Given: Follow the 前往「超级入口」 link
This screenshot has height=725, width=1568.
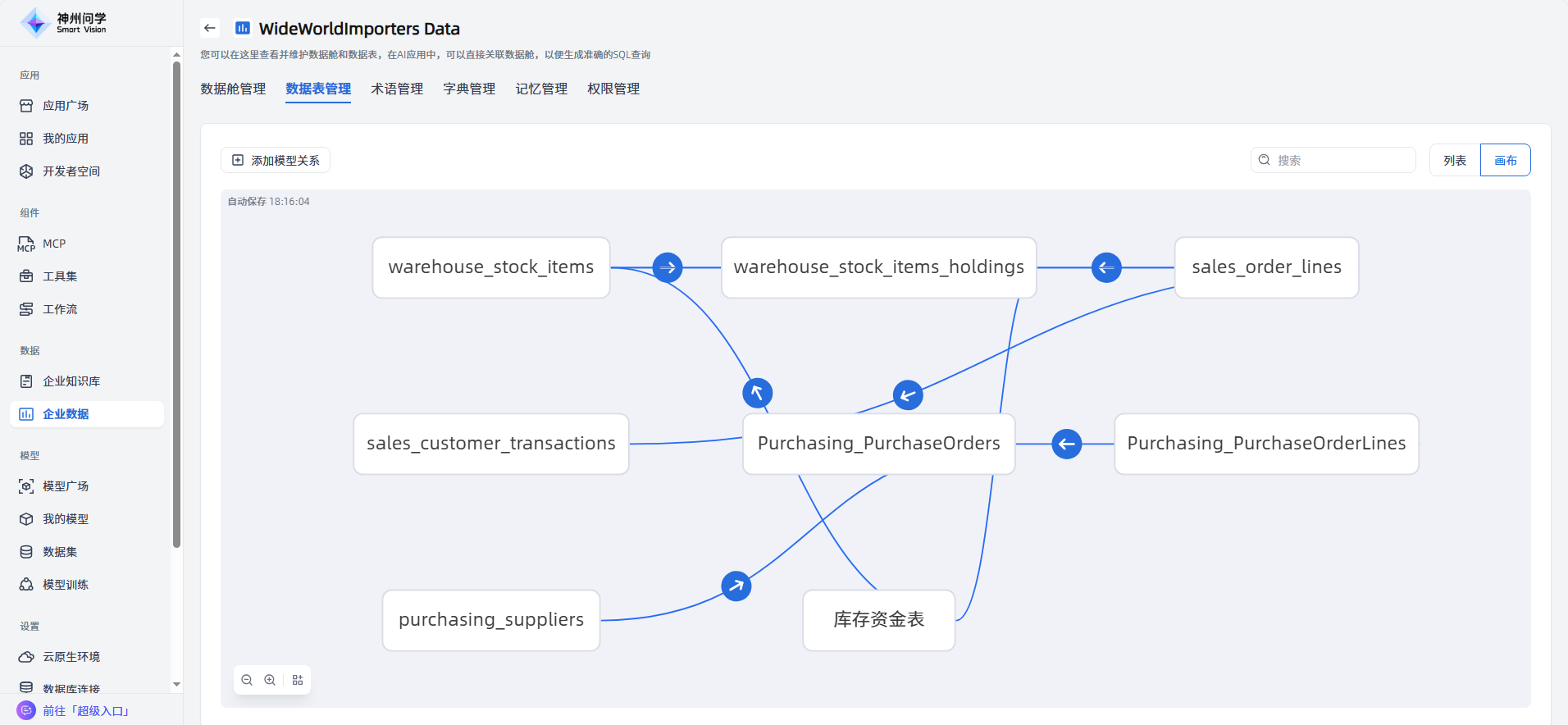Looking at the screenshot, I should coord(85,710).
